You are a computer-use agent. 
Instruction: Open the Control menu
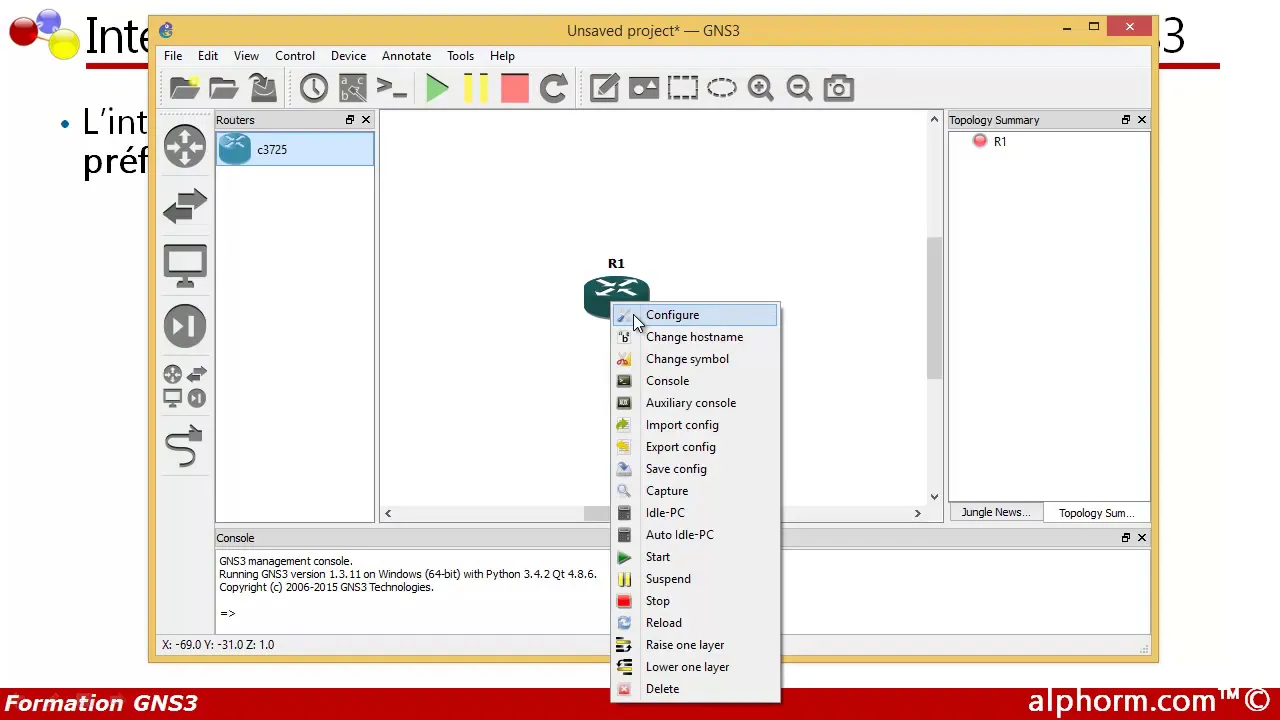(x=295, y=56)
